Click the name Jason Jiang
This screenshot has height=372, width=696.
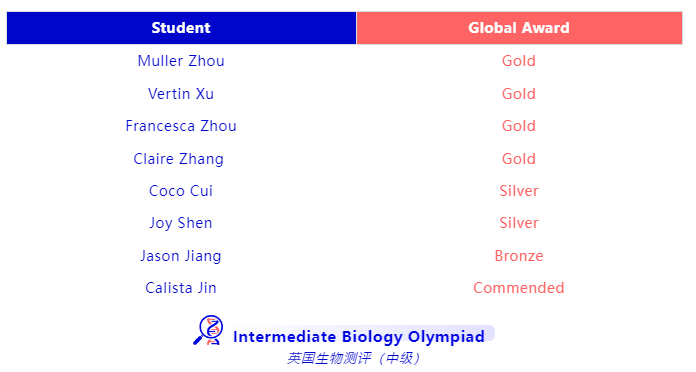(181, 256)
